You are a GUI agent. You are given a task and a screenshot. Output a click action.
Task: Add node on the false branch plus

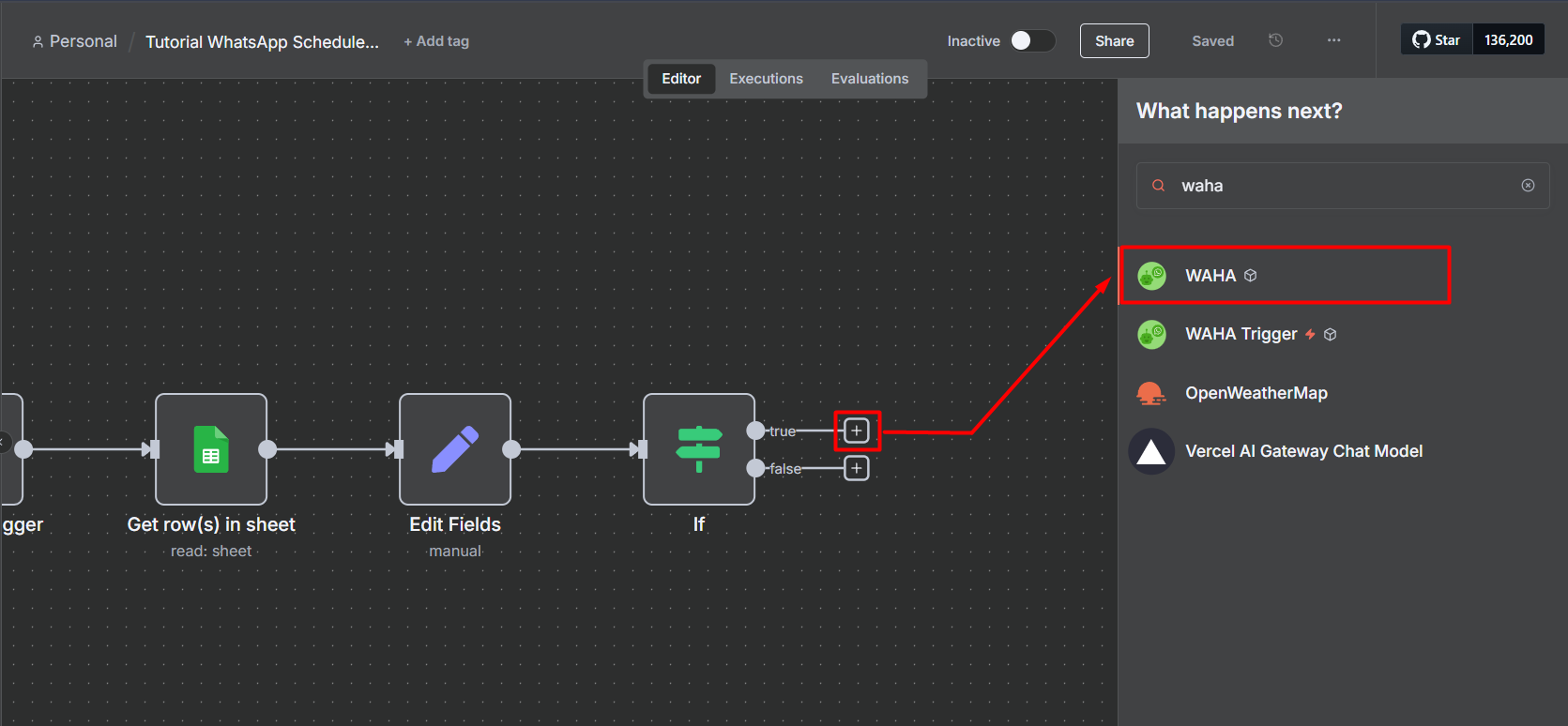857,468
